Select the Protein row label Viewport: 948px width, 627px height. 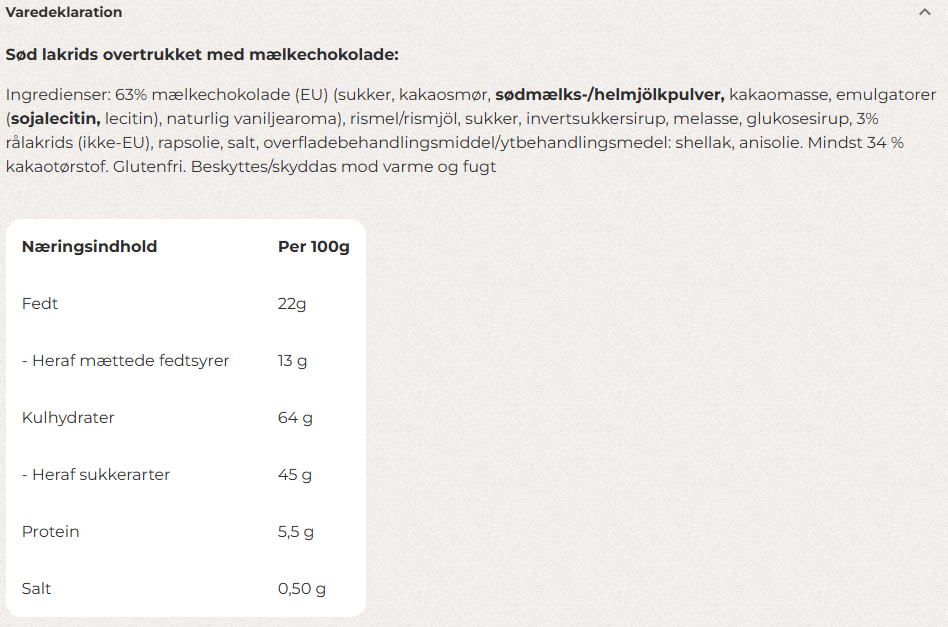point(50,532)
